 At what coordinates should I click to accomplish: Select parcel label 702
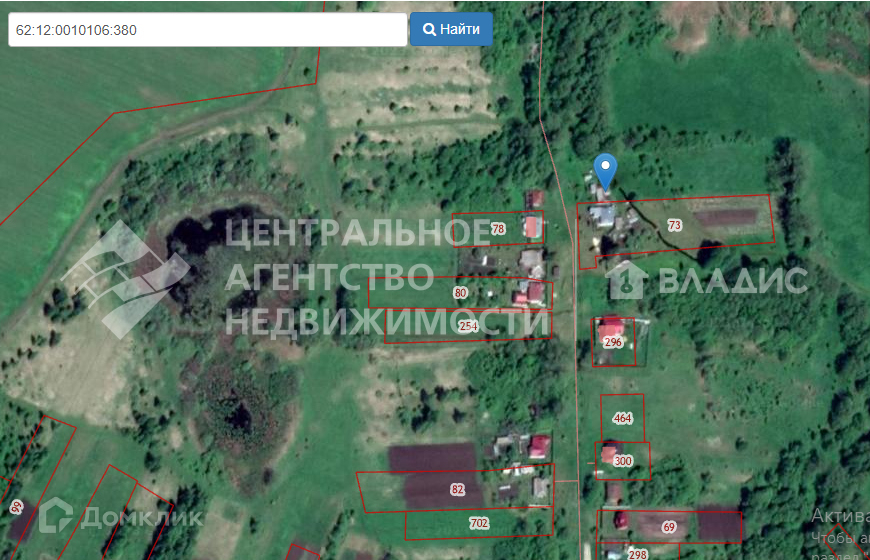click(479, 523)
